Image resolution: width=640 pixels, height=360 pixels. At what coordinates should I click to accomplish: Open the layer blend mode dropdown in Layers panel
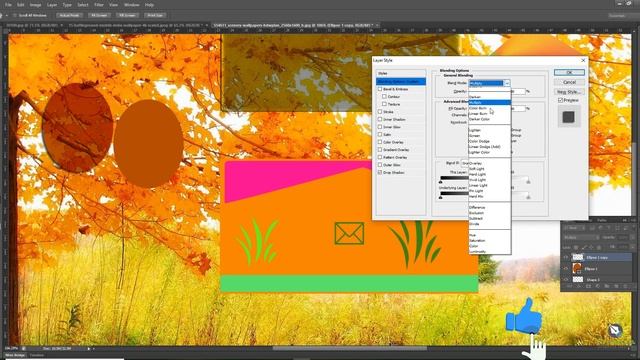click(581, 237)
